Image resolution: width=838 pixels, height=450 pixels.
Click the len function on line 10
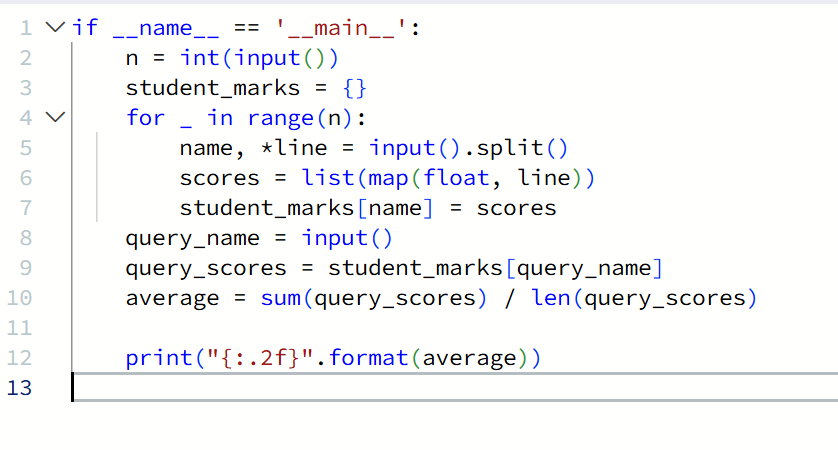[550, 298]
